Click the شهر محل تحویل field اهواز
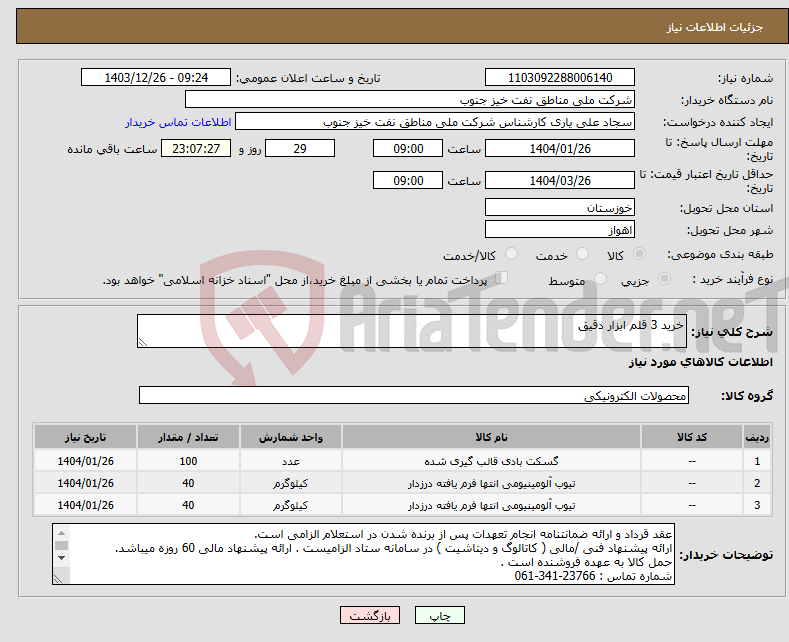 click(x=560, y=229)
